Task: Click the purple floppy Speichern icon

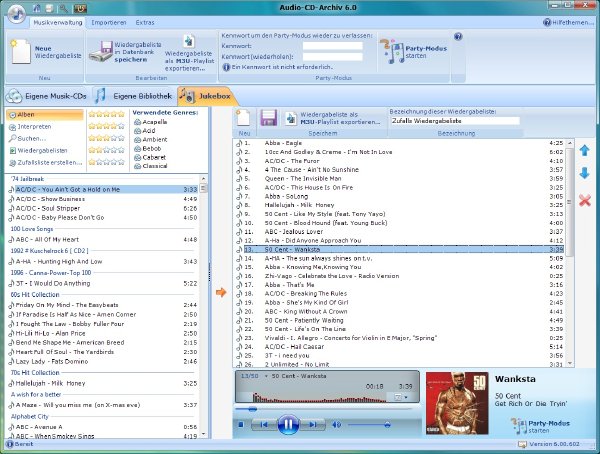Action: (x=269, y=118)
